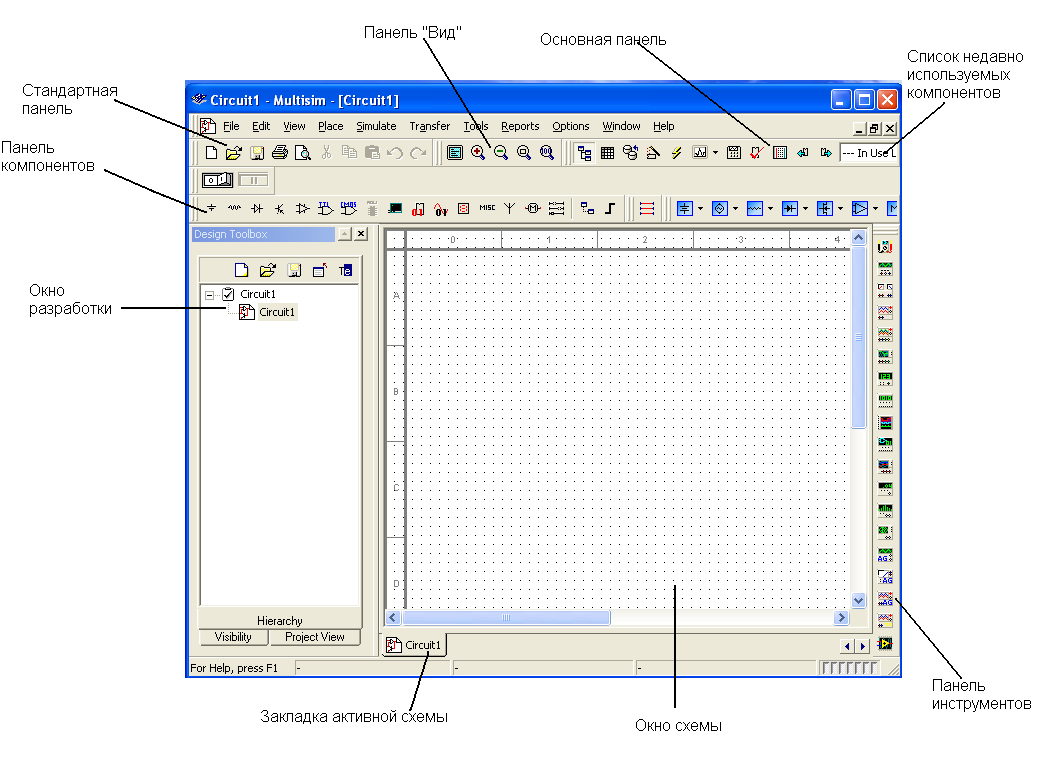Viewport: 1049px width, 759px height.
Task: Open the Simulate menu
Action: click(x=376, y=126)
